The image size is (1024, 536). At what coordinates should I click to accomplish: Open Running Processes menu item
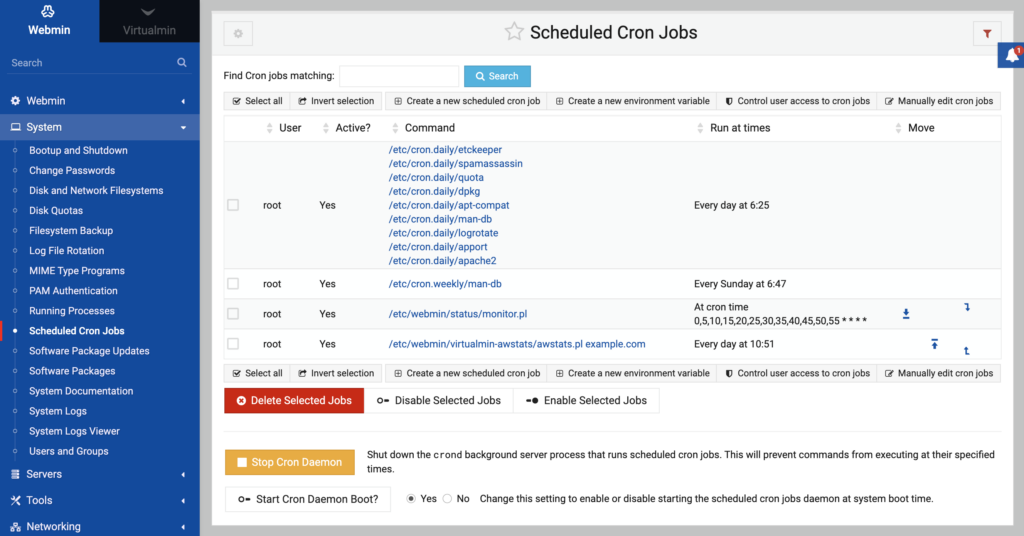coord(72,311)
